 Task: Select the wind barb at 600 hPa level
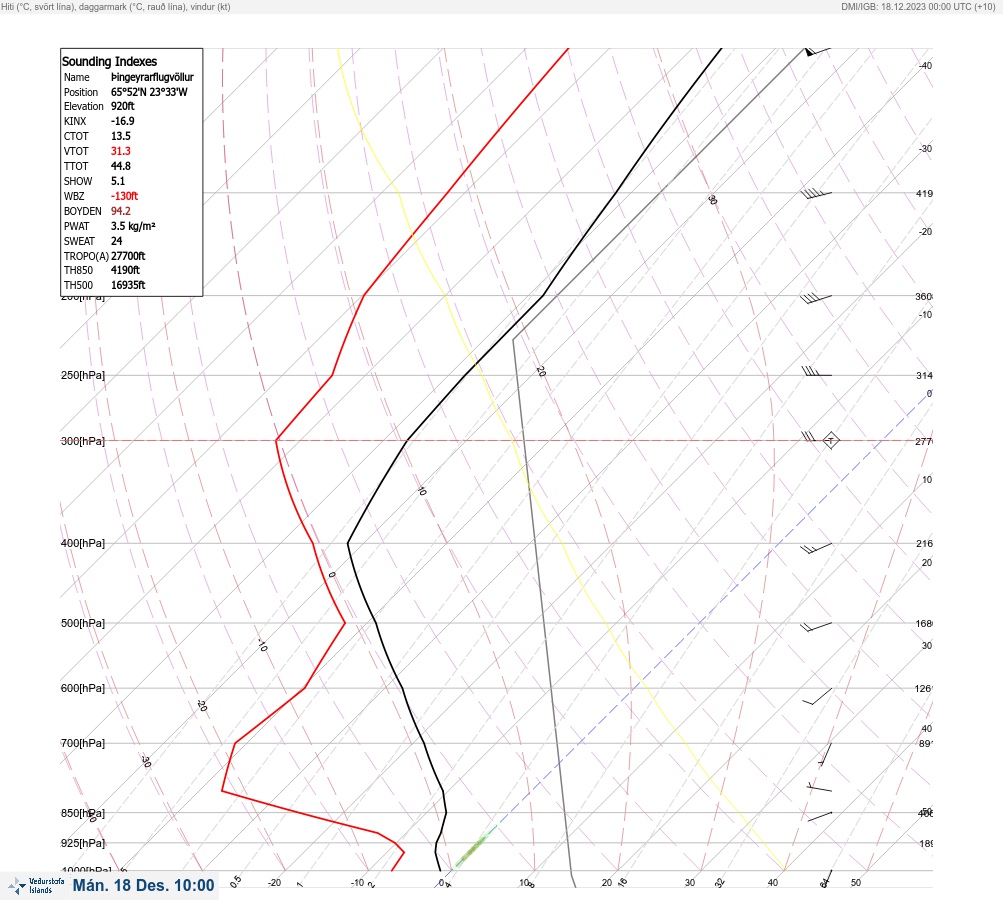point(817,696)
